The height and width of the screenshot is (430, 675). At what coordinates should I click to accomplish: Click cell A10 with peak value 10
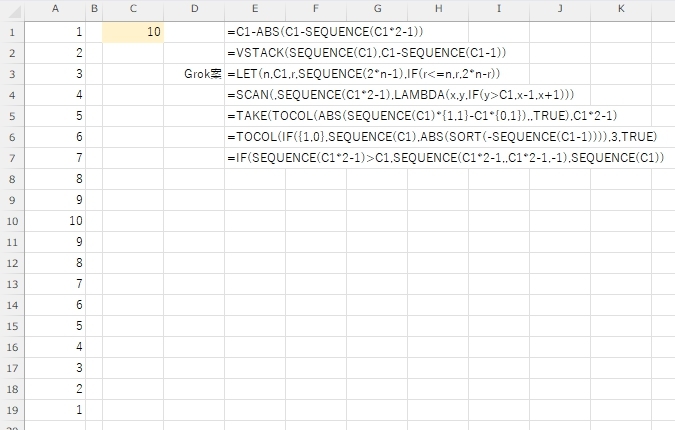(x=55, y=221)
